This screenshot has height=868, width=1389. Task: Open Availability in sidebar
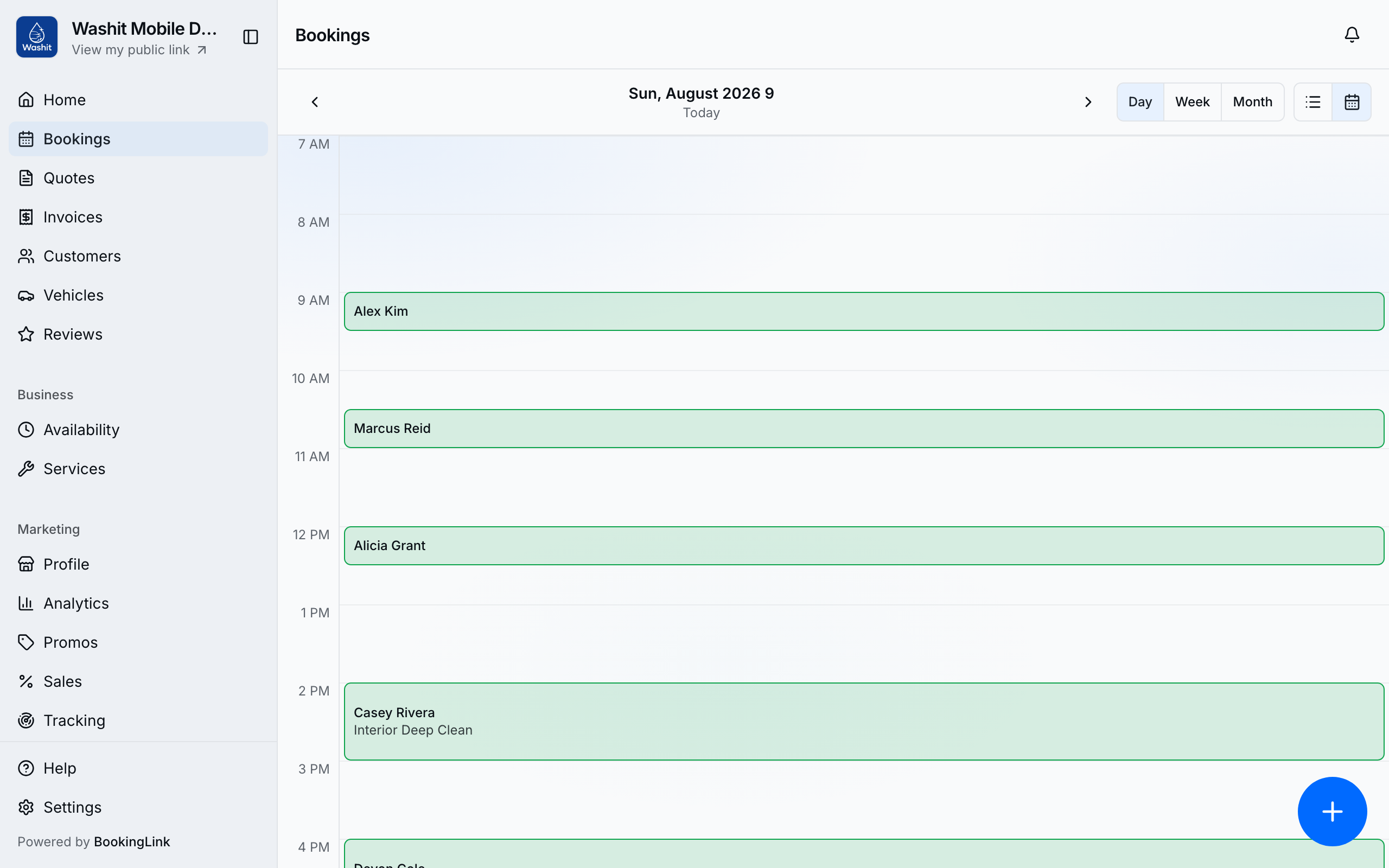[138, 430]
